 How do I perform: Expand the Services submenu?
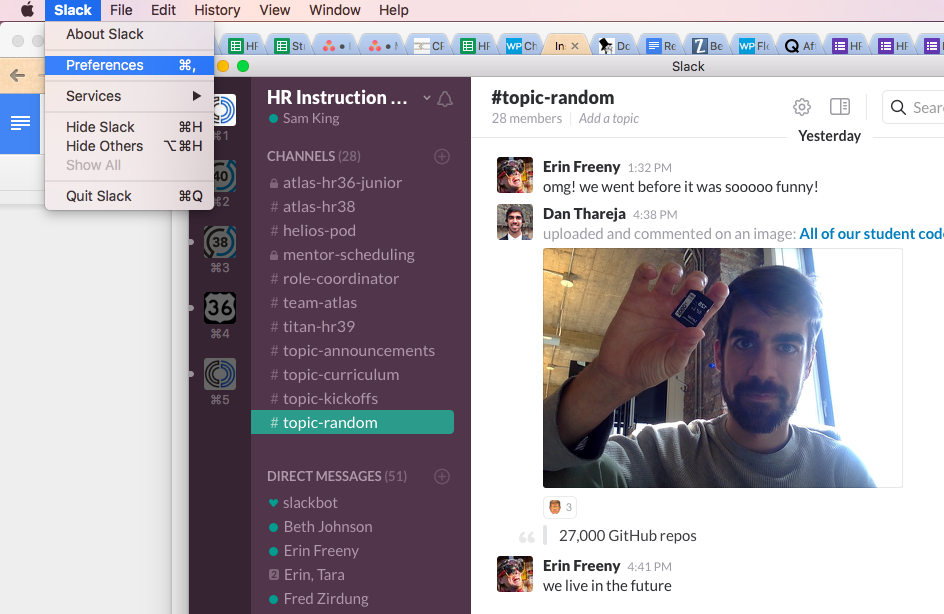129,96
